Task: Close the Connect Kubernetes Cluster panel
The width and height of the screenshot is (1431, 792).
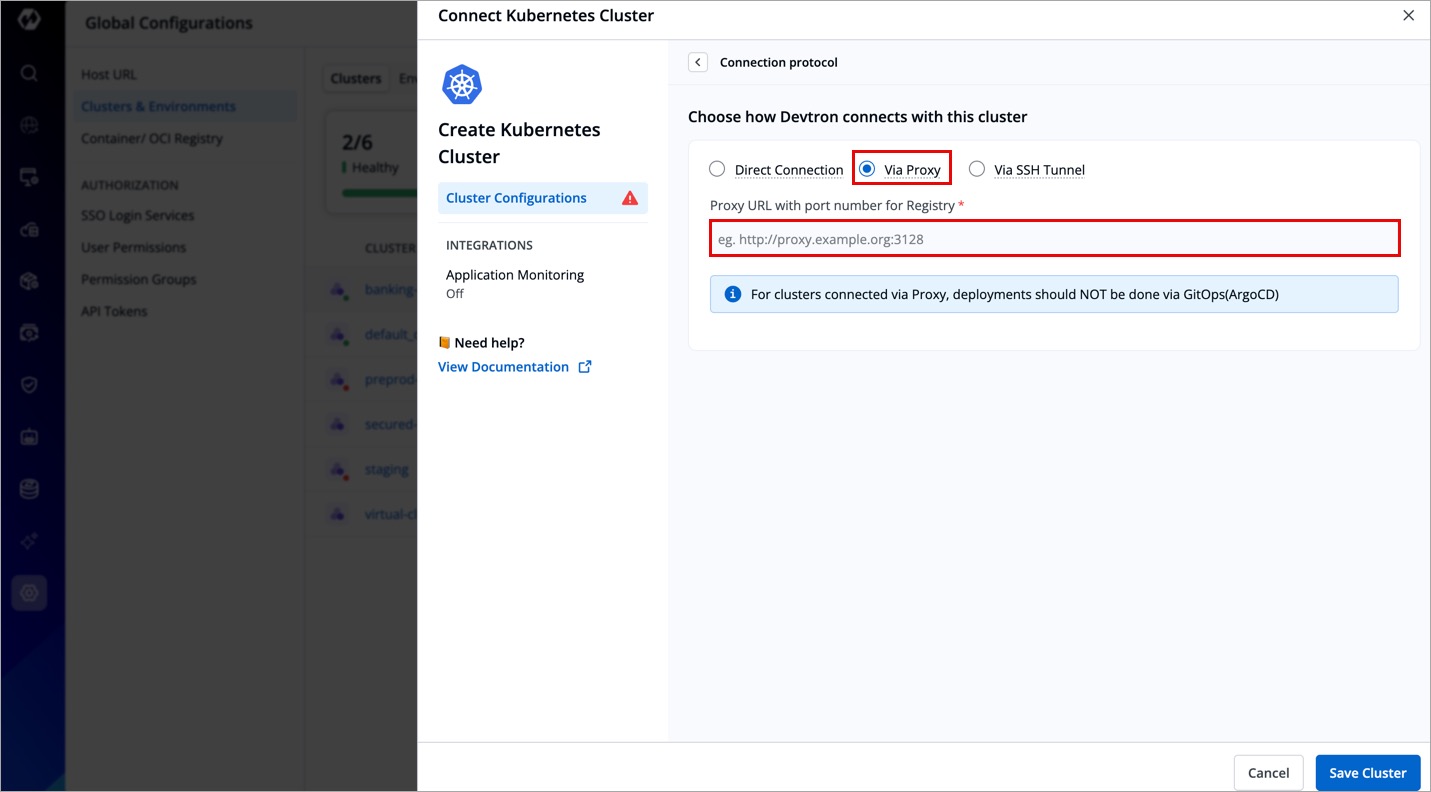Action: [1408, 16]
